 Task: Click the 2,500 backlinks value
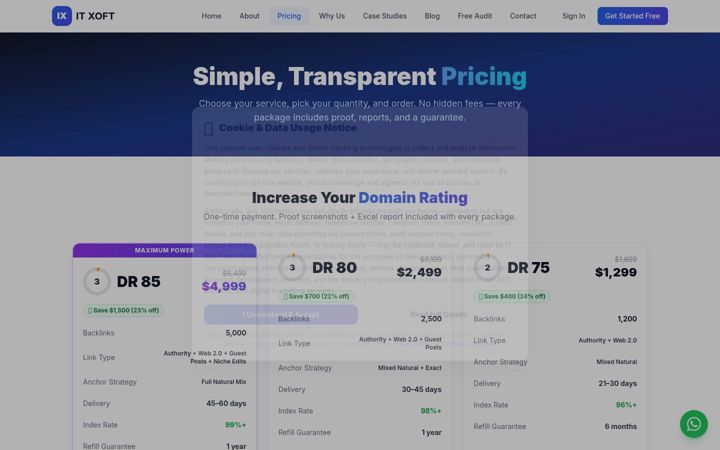pyautogui.click(x=431, y=319)
